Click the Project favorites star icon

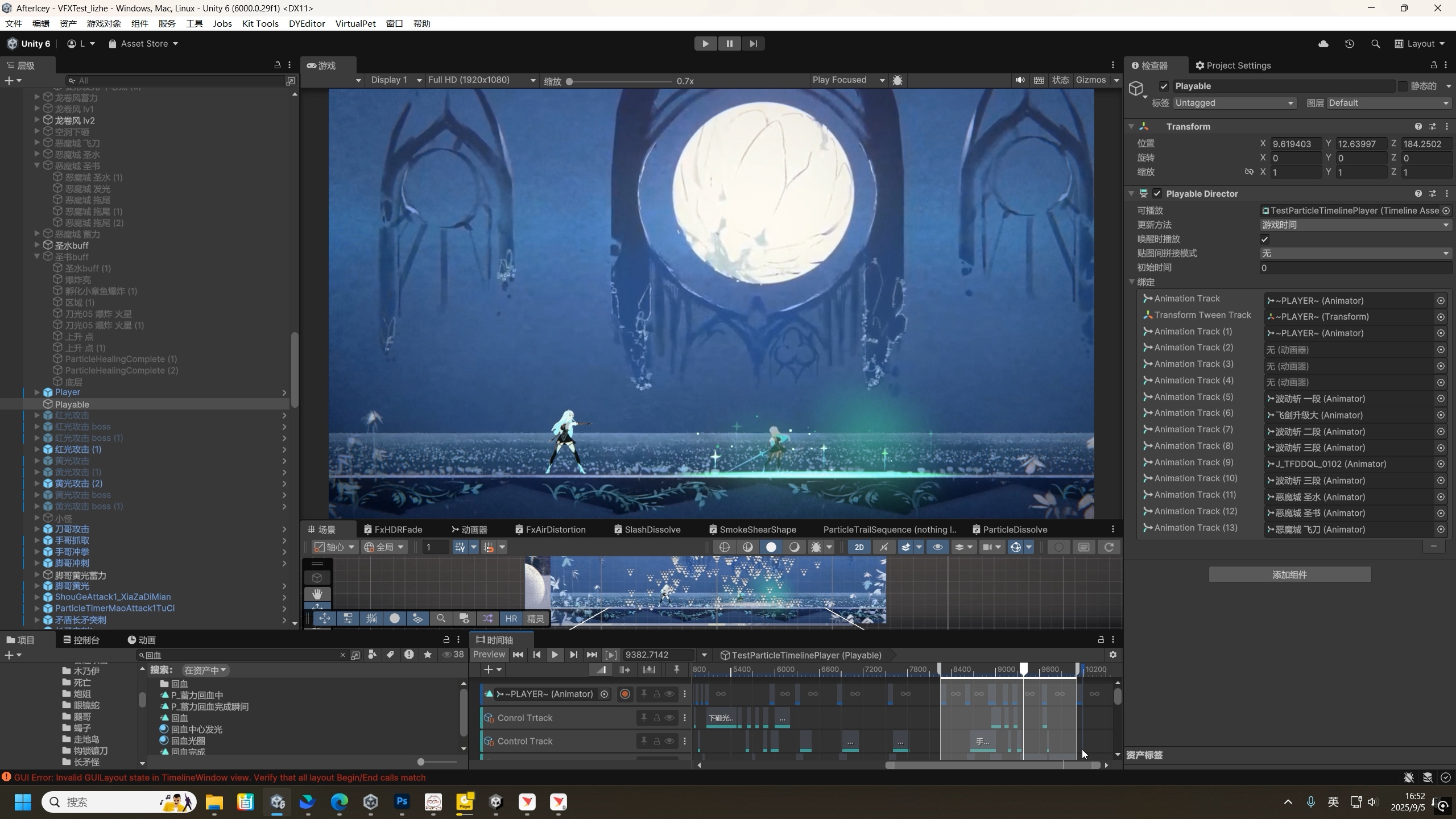[x=428, y=655]
